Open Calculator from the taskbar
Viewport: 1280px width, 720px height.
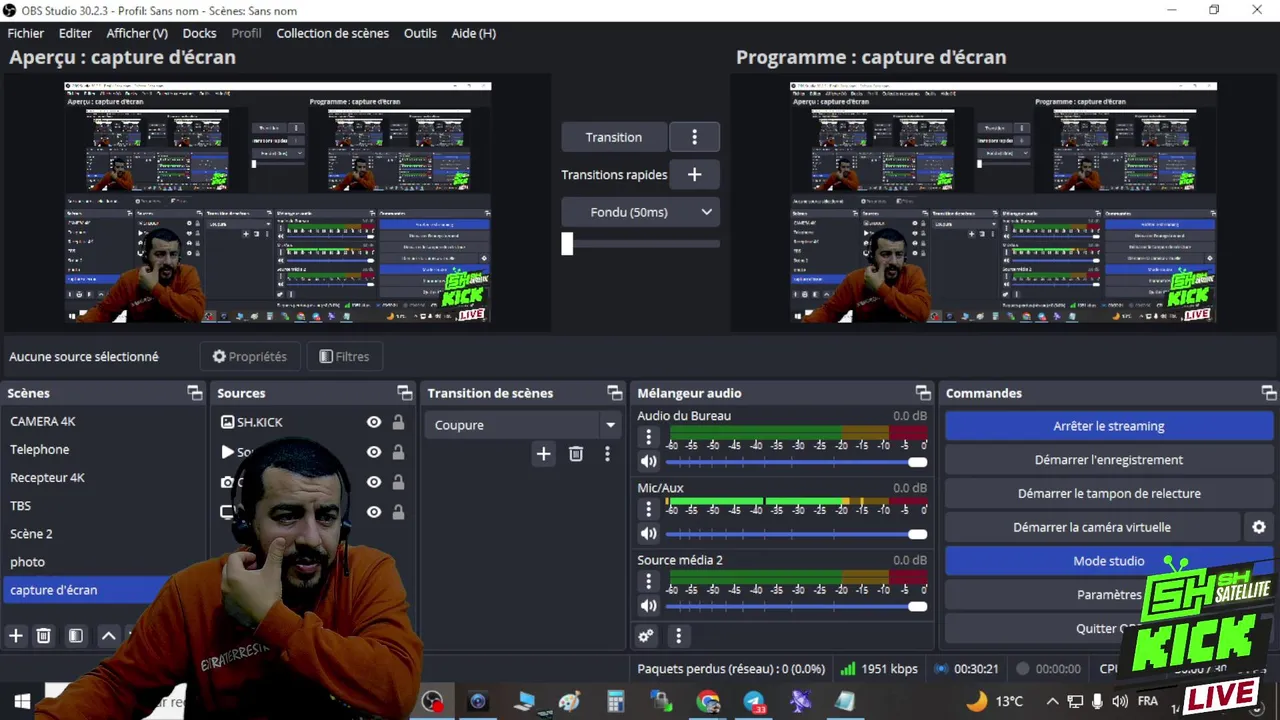pos(616,702)
